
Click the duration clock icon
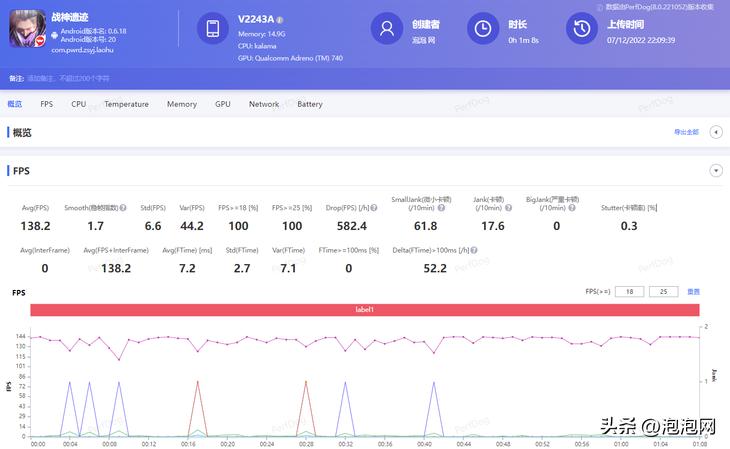coord(482,29)
